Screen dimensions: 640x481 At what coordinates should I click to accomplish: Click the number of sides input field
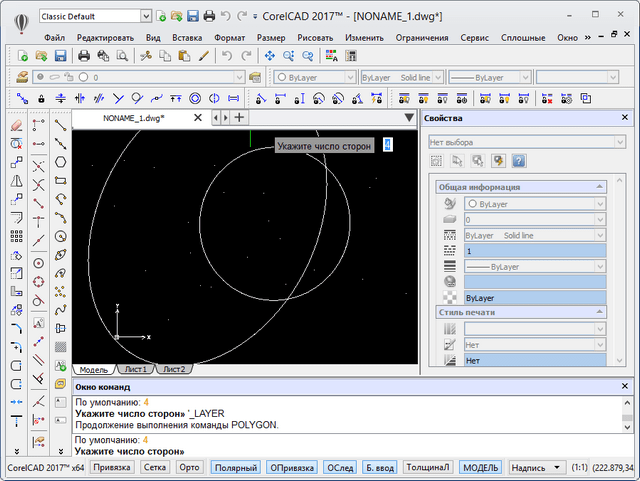pyautogui.click(x=387, y=146)
